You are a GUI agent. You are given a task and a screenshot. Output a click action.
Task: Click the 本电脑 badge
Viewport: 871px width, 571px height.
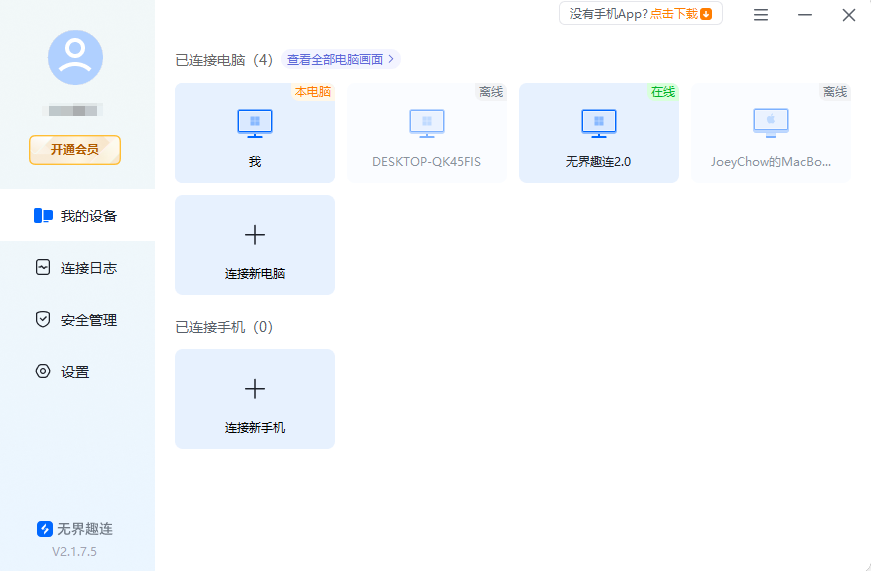(x=313, y=92)
